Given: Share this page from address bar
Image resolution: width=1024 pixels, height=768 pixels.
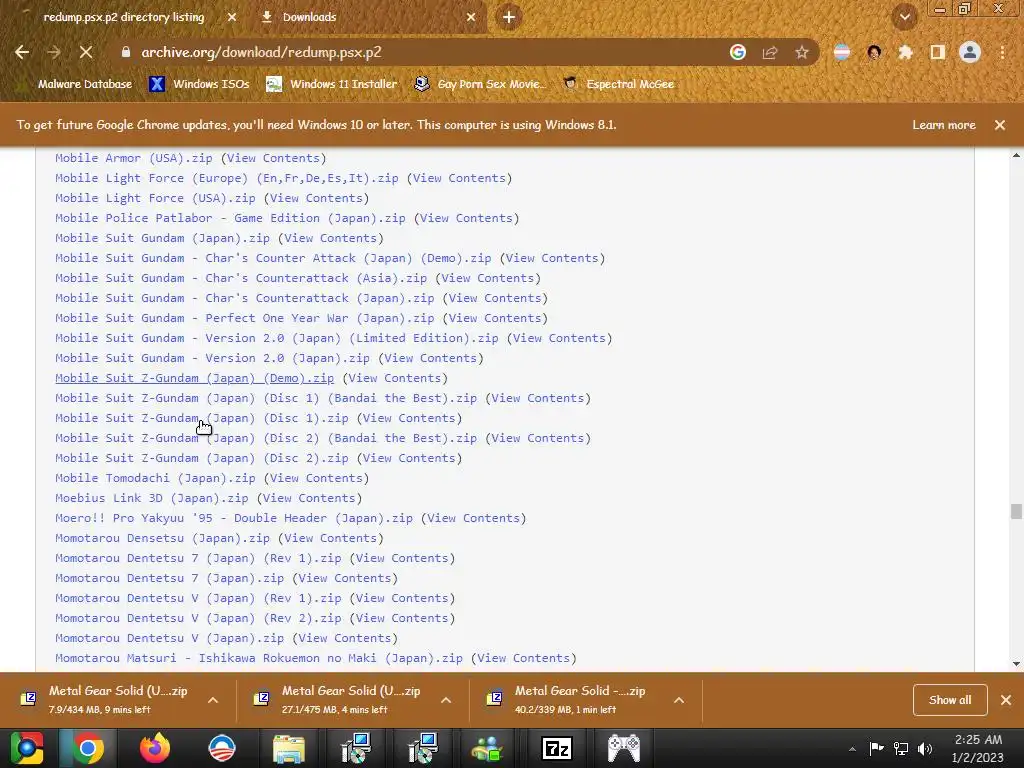Looking at the screenshot, I should point(770,52).
